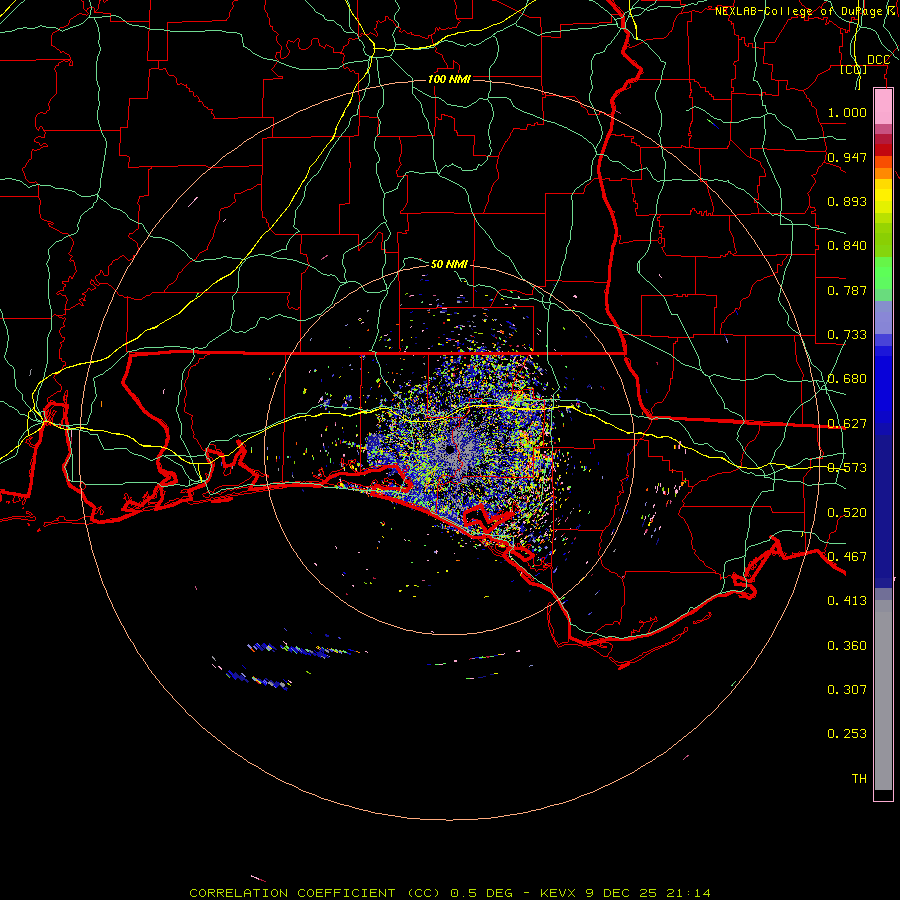Click the 0.787 scale value
This screenshot has height=900, width=900.
coord(847,290)
